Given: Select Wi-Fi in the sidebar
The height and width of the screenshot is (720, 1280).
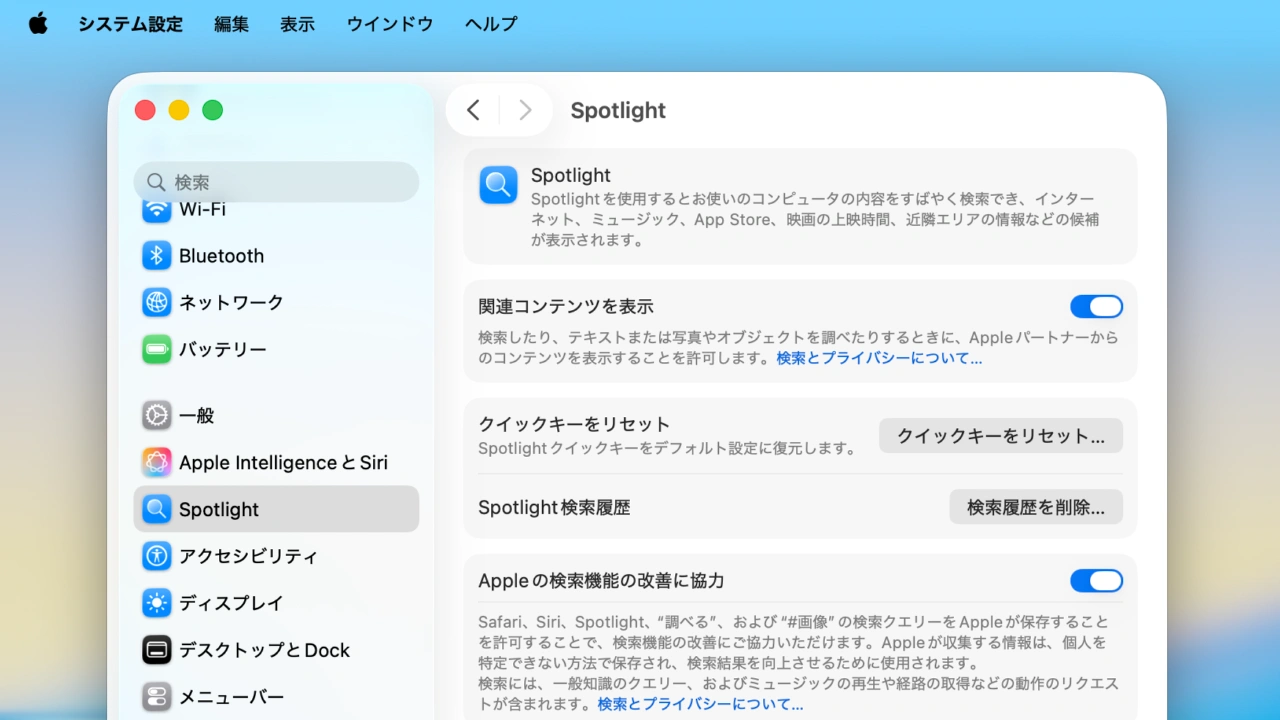Looking at the screenshot, I should pos(204,209).
